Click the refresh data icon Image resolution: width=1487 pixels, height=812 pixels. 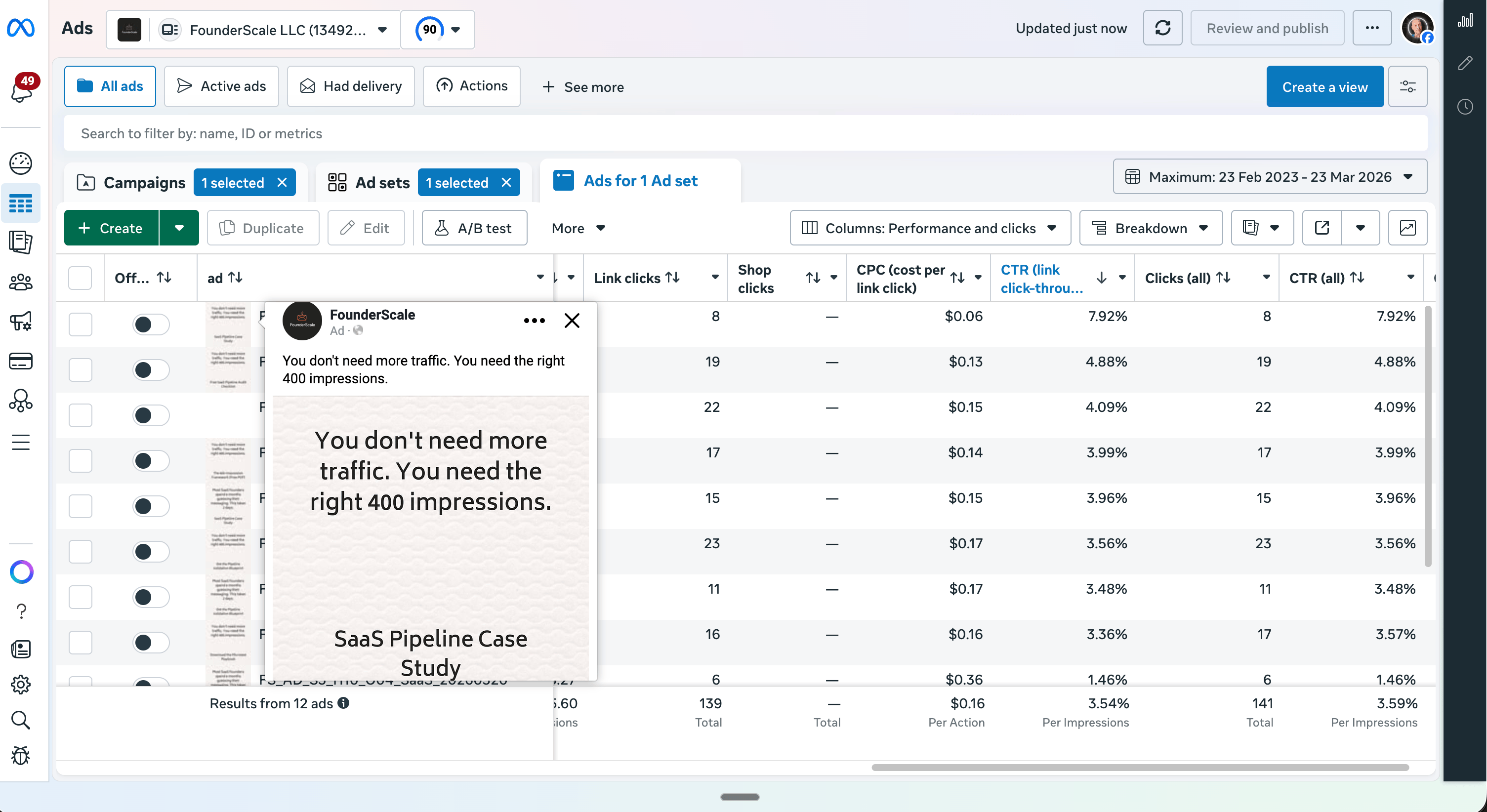1162,28
